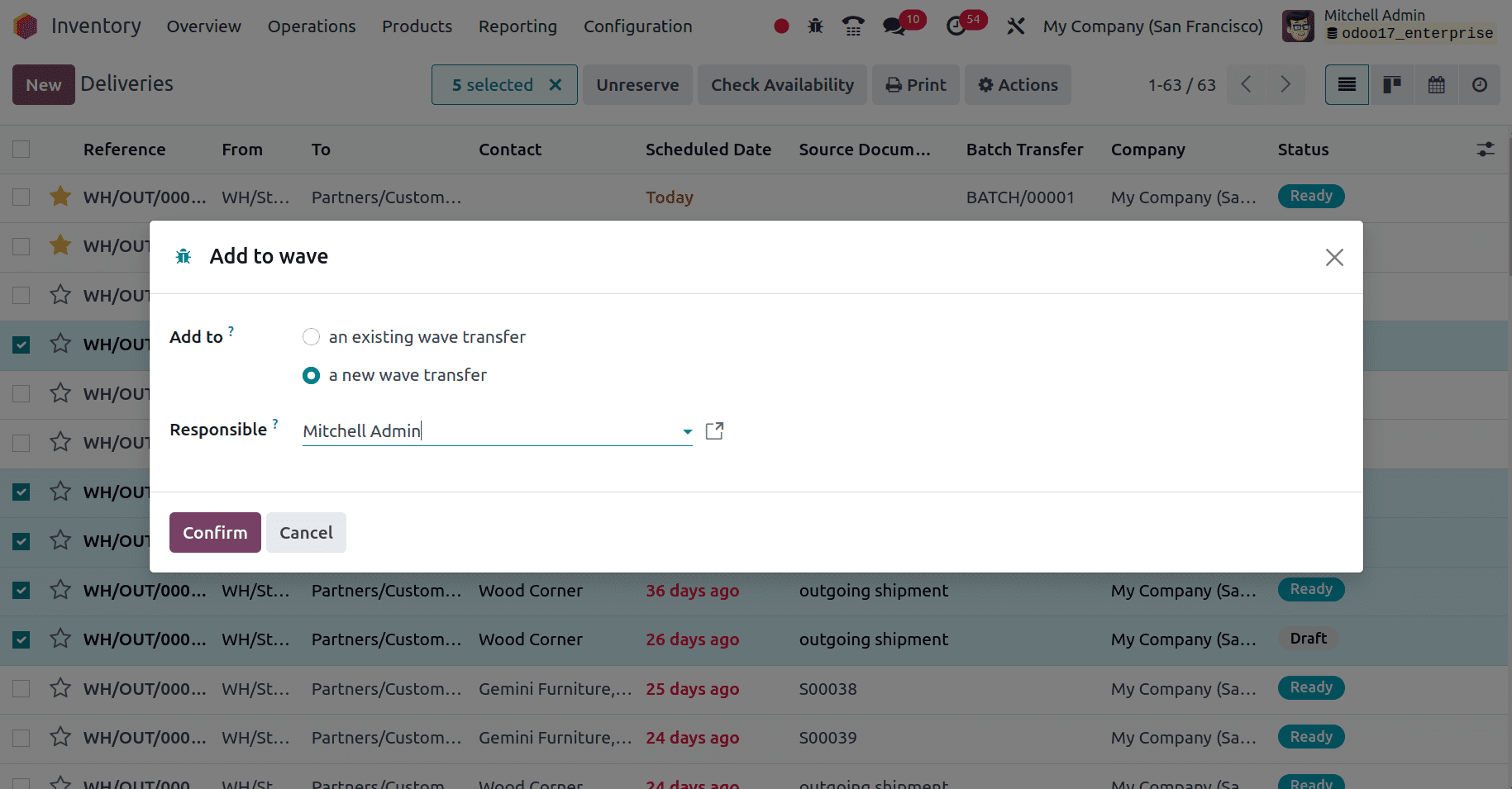Switch to kanban view
1512x789 pixels.
1391,85
